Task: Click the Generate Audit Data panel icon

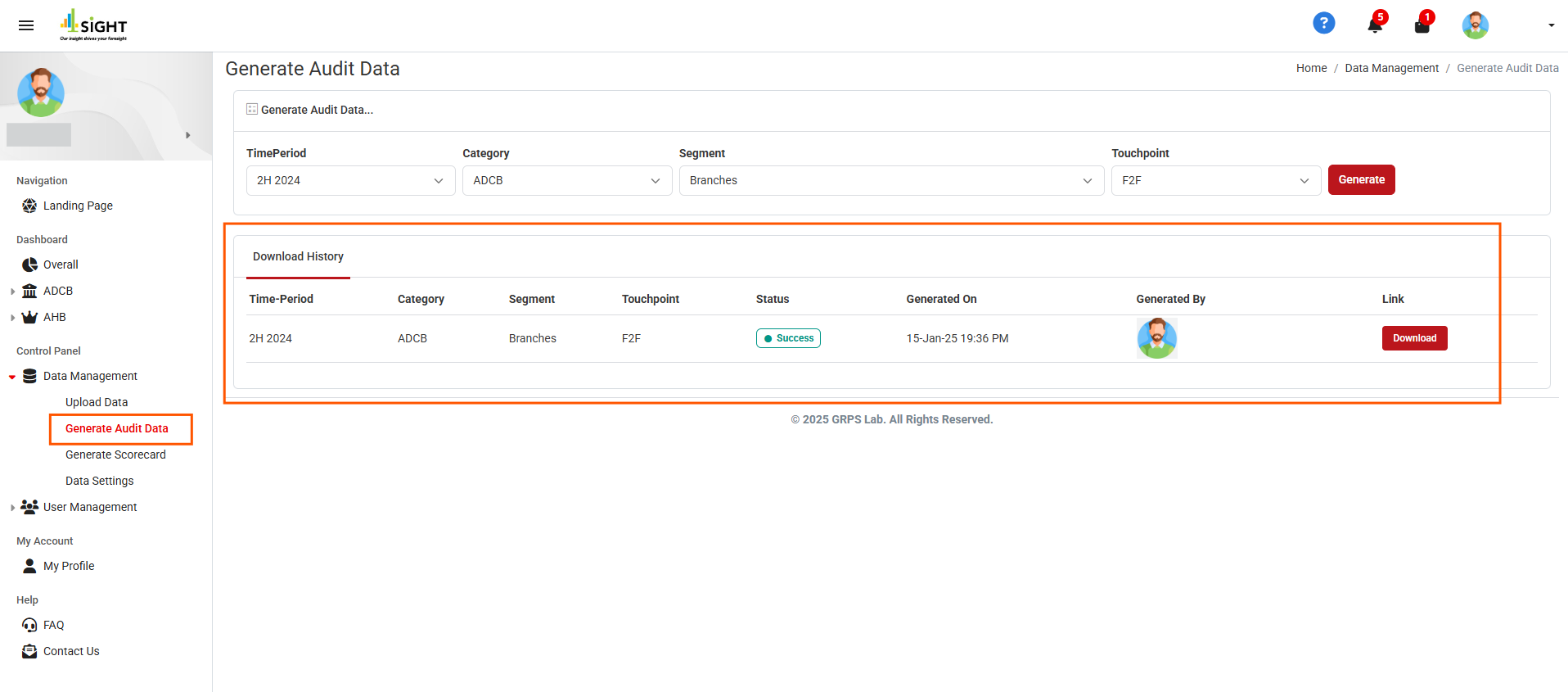Action: tap(252, 109)
